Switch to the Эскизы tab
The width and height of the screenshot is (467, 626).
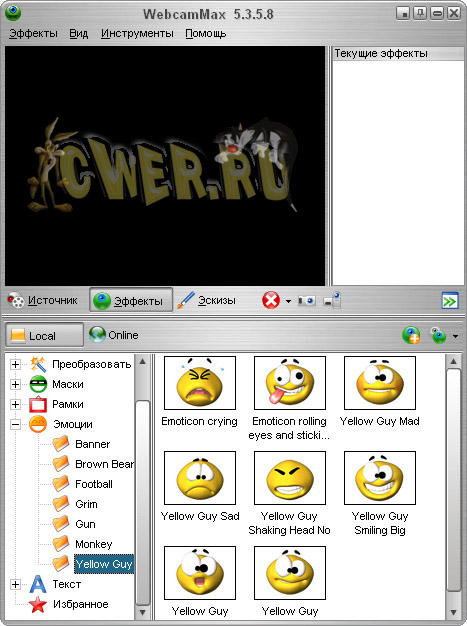pyautogui.click(x=207, y=300)
